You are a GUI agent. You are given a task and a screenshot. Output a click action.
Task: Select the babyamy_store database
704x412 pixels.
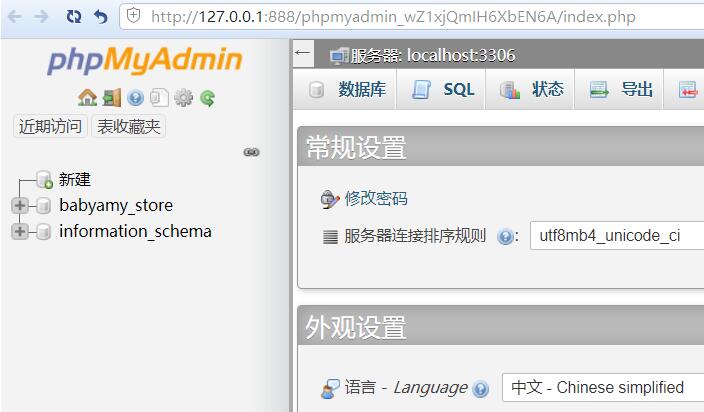pos(116,206)
